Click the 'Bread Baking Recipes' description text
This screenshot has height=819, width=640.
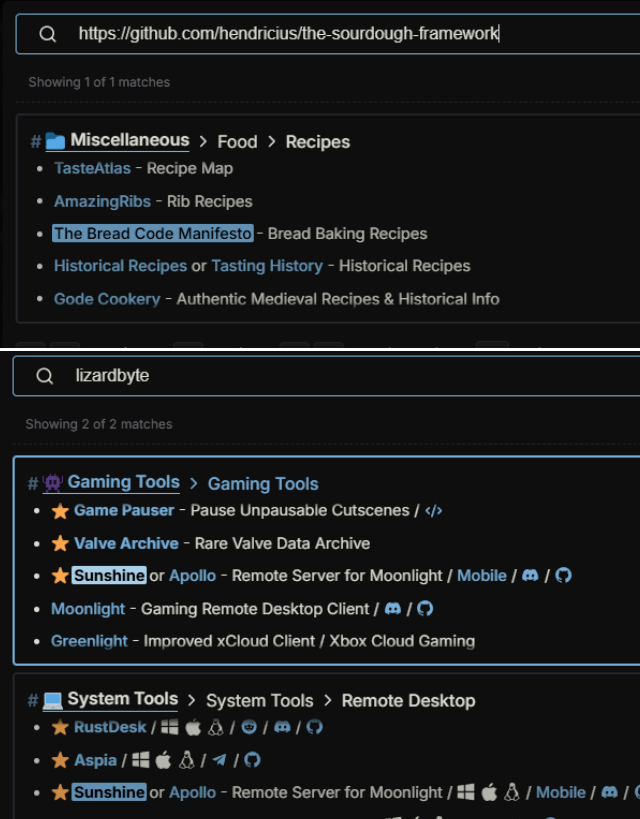(x=347, y=233)
